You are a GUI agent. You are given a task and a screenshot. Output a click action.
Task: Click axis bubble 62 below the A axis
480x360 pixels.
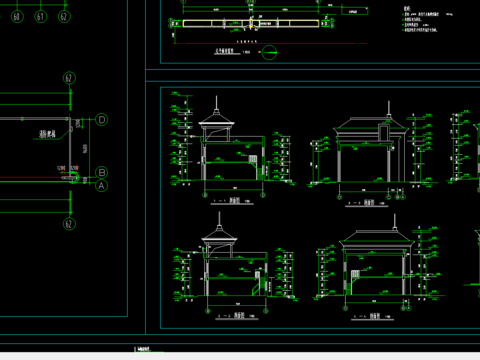coord(69,224)
